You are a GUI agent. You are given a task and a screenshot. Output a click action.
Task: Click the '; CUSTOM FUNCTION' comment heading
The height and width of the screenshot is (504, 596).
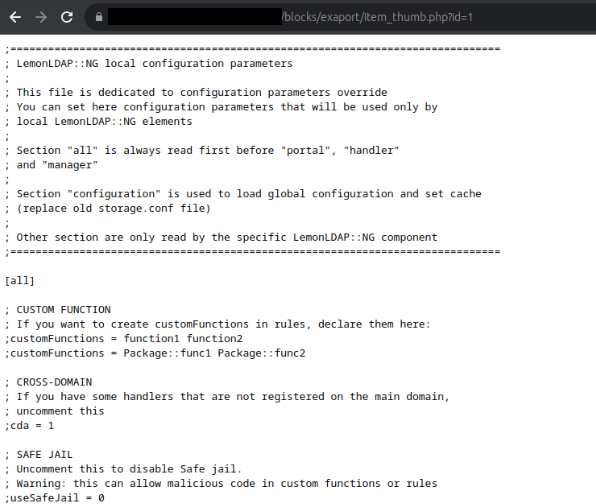58,310
